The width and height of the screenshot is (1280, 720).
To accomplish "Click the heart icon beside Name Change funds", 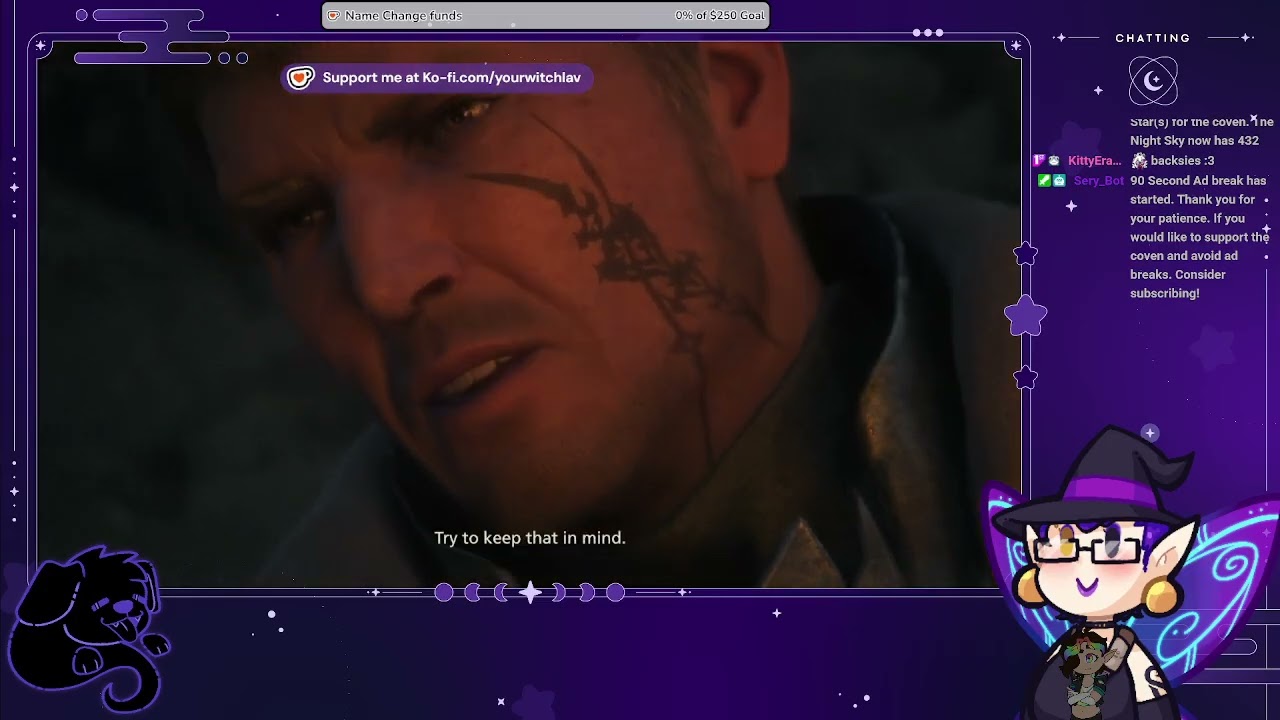I will pos(333,15).
